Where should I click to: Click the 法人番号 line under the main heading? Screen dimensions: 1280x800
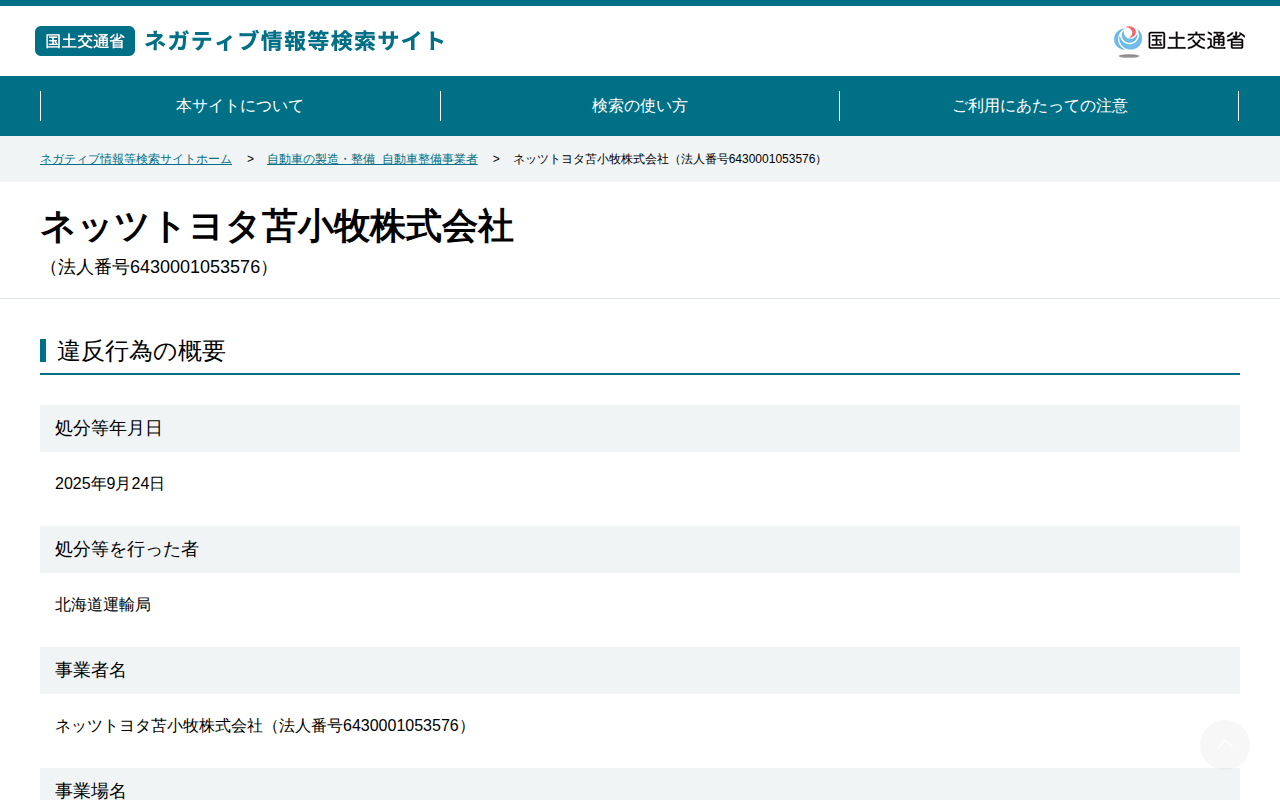[159, 267]
